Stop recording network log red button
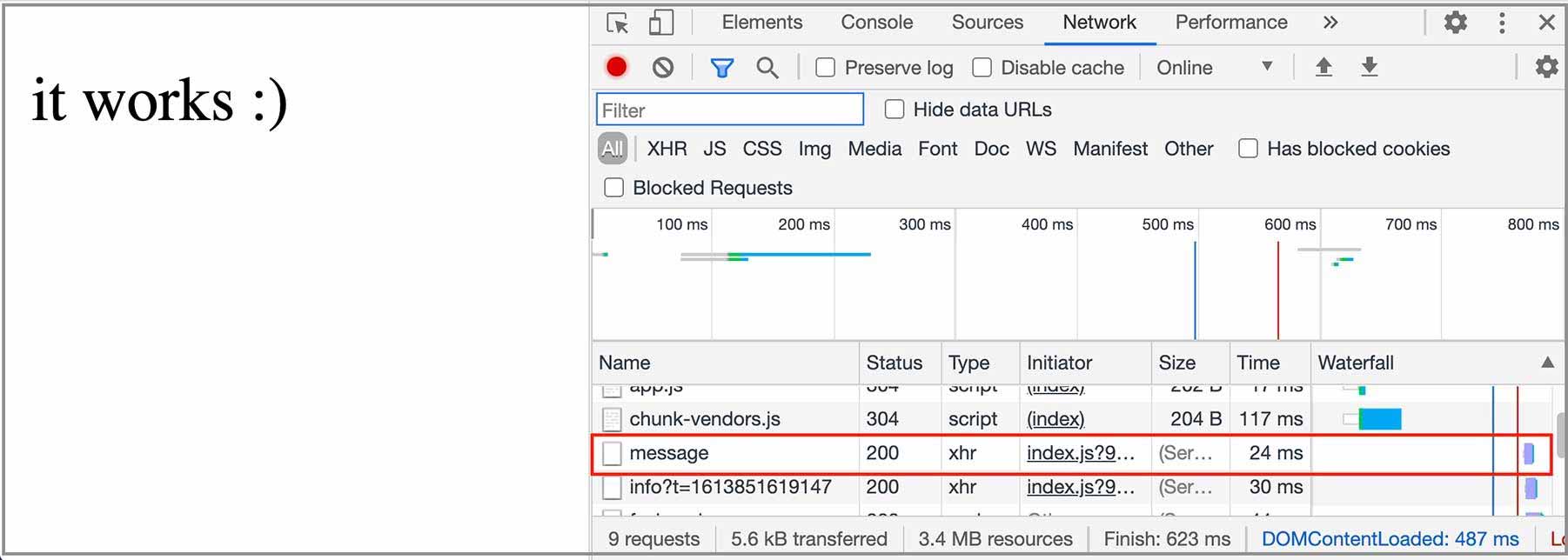Viewport: 1568px width, 560px height. click(617, 67)
